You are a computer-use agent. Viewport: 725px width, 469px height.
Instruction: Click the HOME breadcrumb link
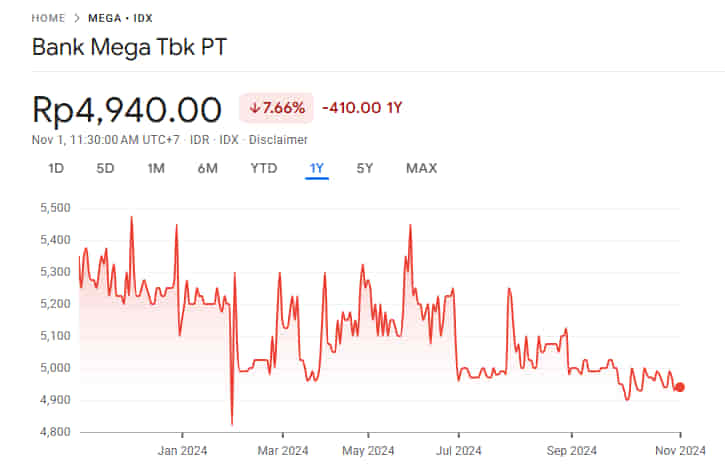[x=48, y=18]
